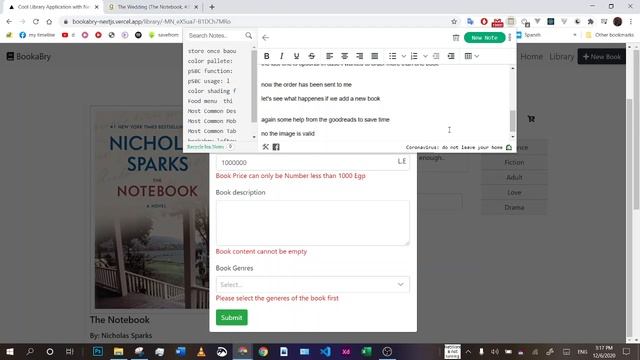This screenshot has width=640, height=360.
Task: Click the note editor vertical scrollbar
Action: [x=513, y=121]
